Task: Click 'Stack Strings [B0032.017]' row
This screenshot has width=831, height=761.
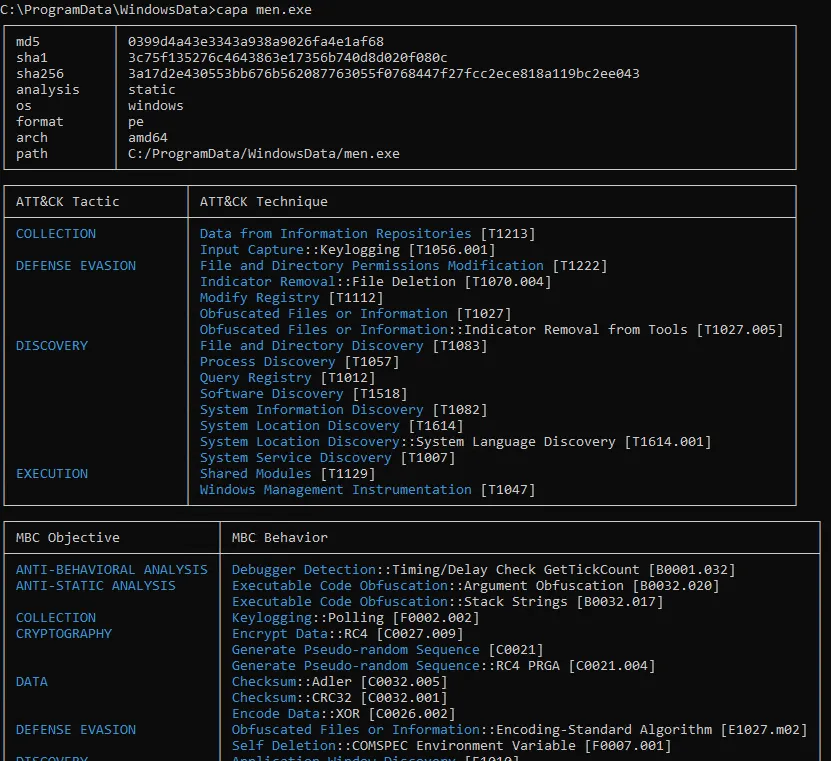Action: pyautogui.click(x=447, y=601)
